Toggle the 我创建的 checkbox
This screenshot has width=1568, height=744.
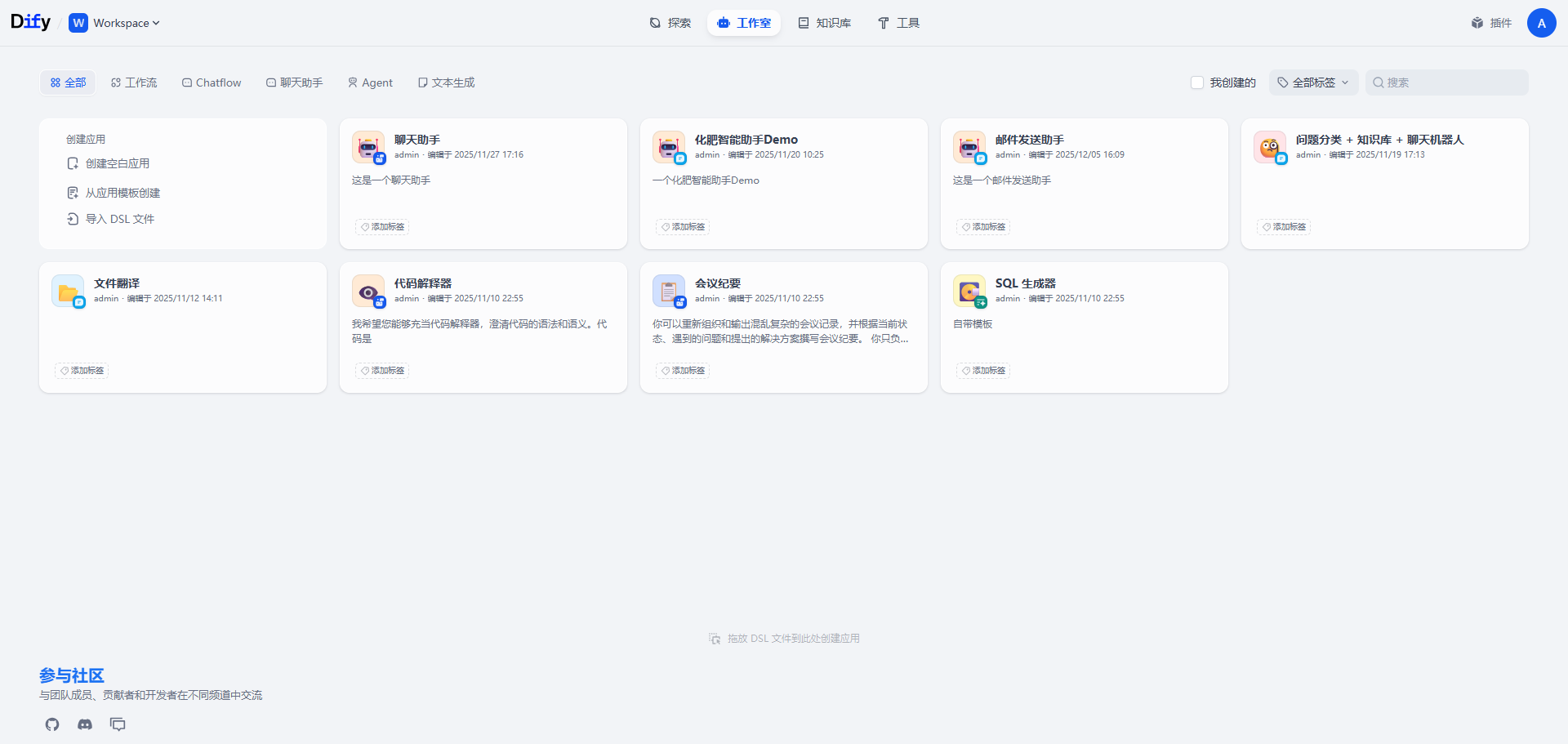(1197, 82)
